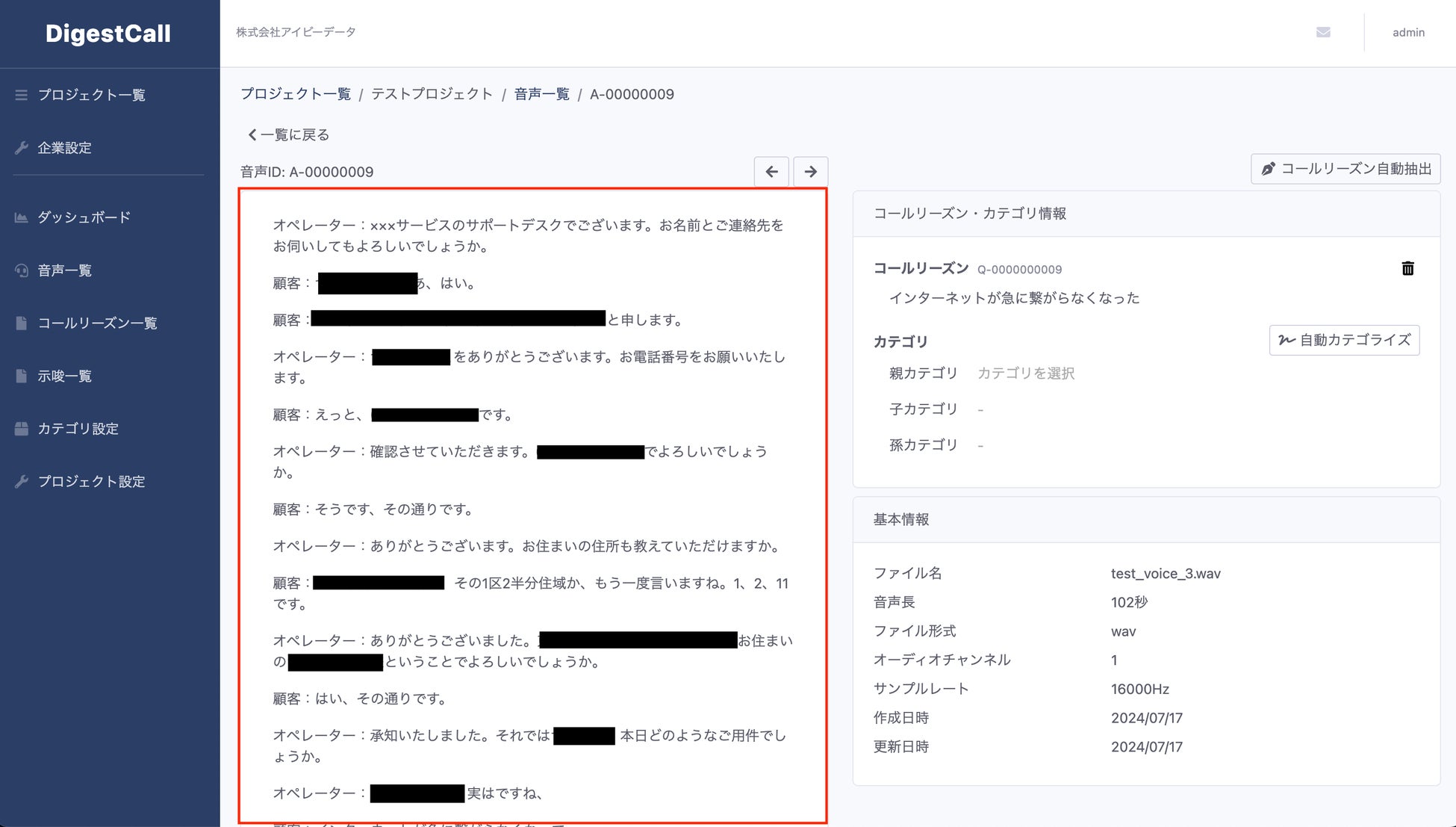This screenshot has width=1456, height=827.
Task: Click 音声一覧 breadcrumb link
Action: point(541,94)
